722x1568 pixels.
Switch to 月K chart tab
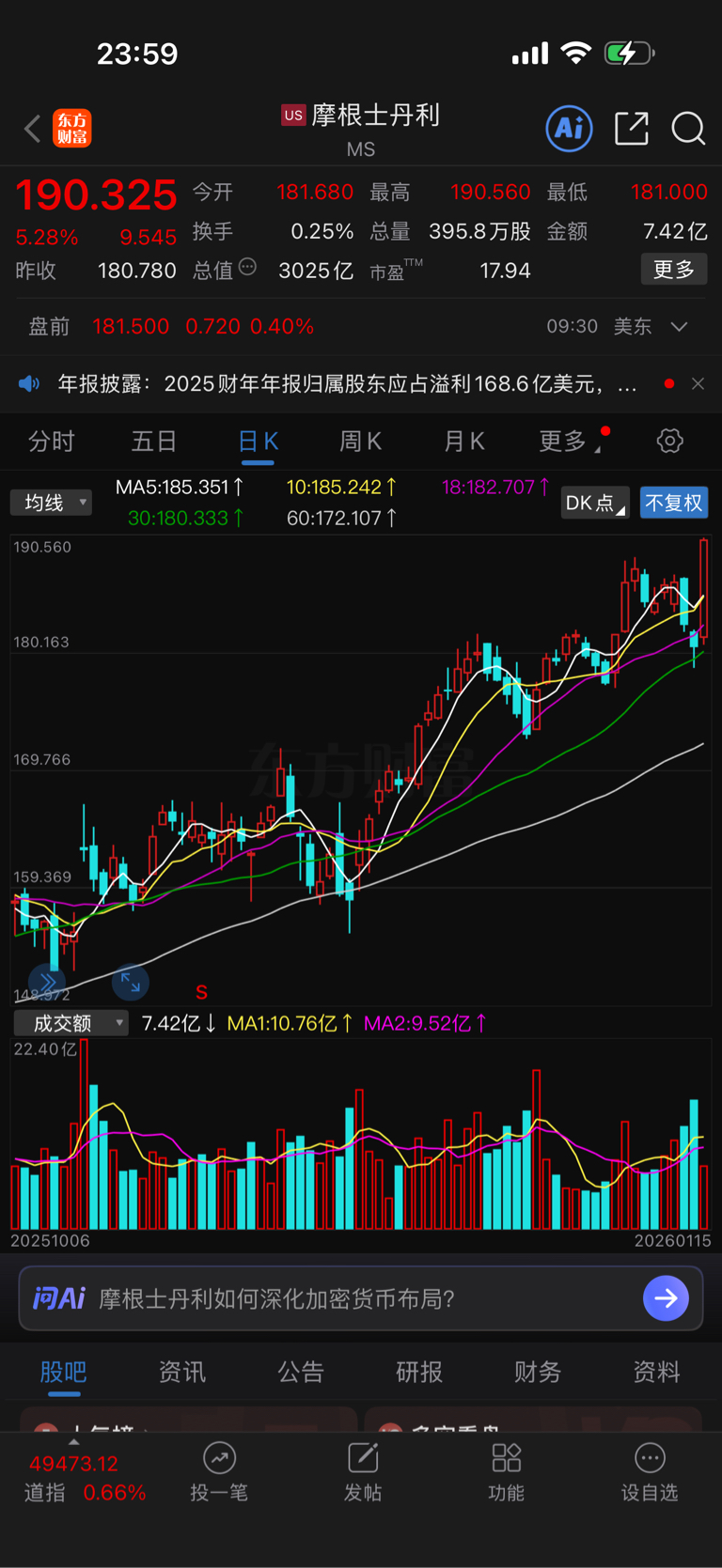(x=463, y=441)
